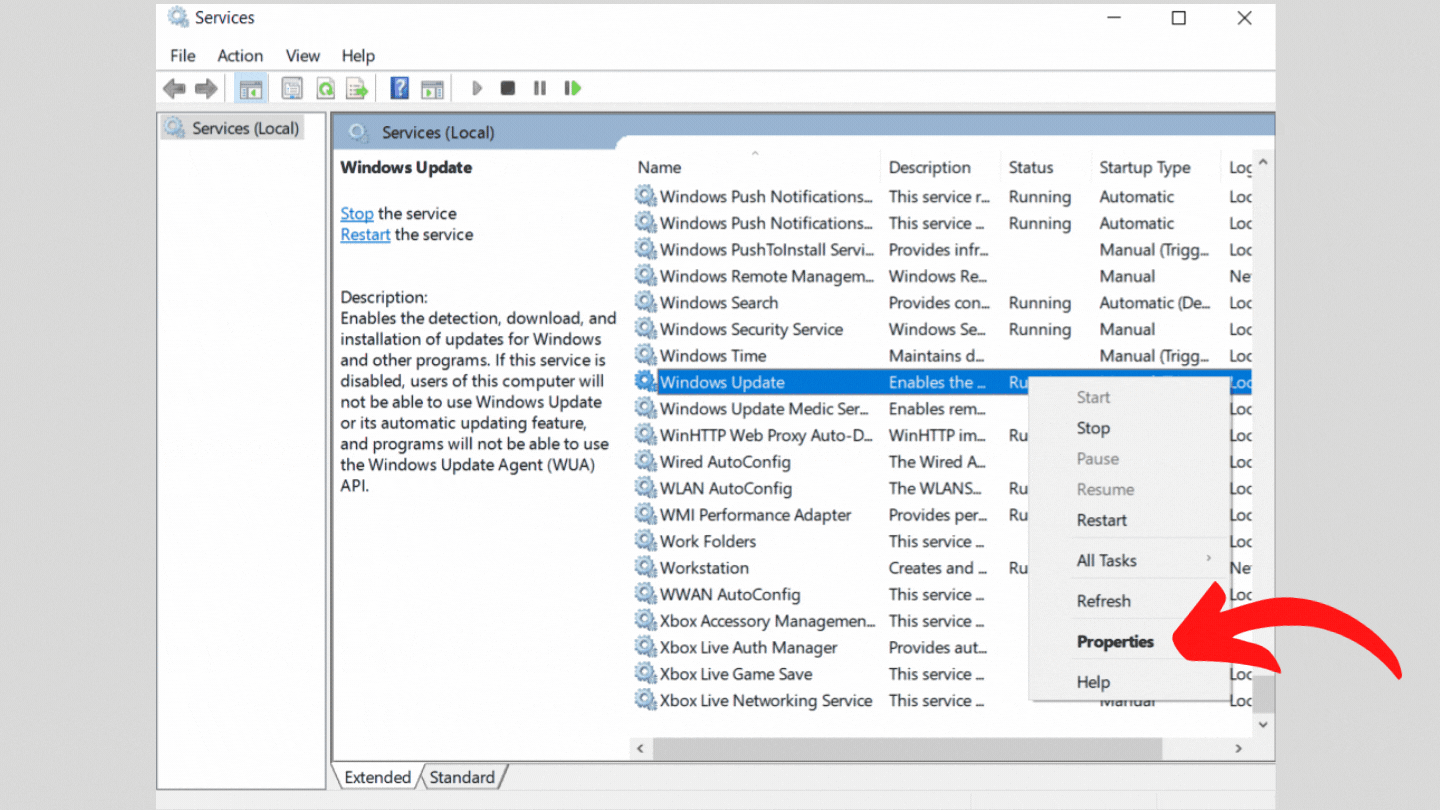Click the Stop Service square icon
Screen dimensions: 1440x810
pyautogui.click(x=508, y=88)
